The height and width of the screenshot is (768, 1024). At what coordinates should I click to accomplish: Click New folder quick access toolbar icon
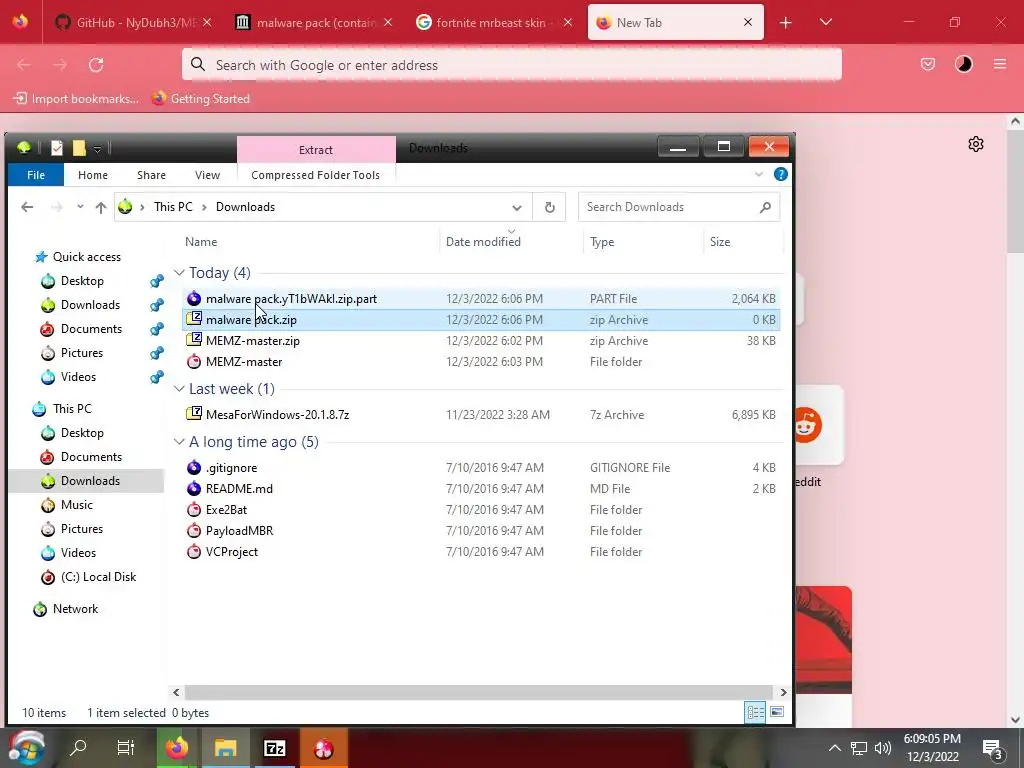(x=79, y=148)
